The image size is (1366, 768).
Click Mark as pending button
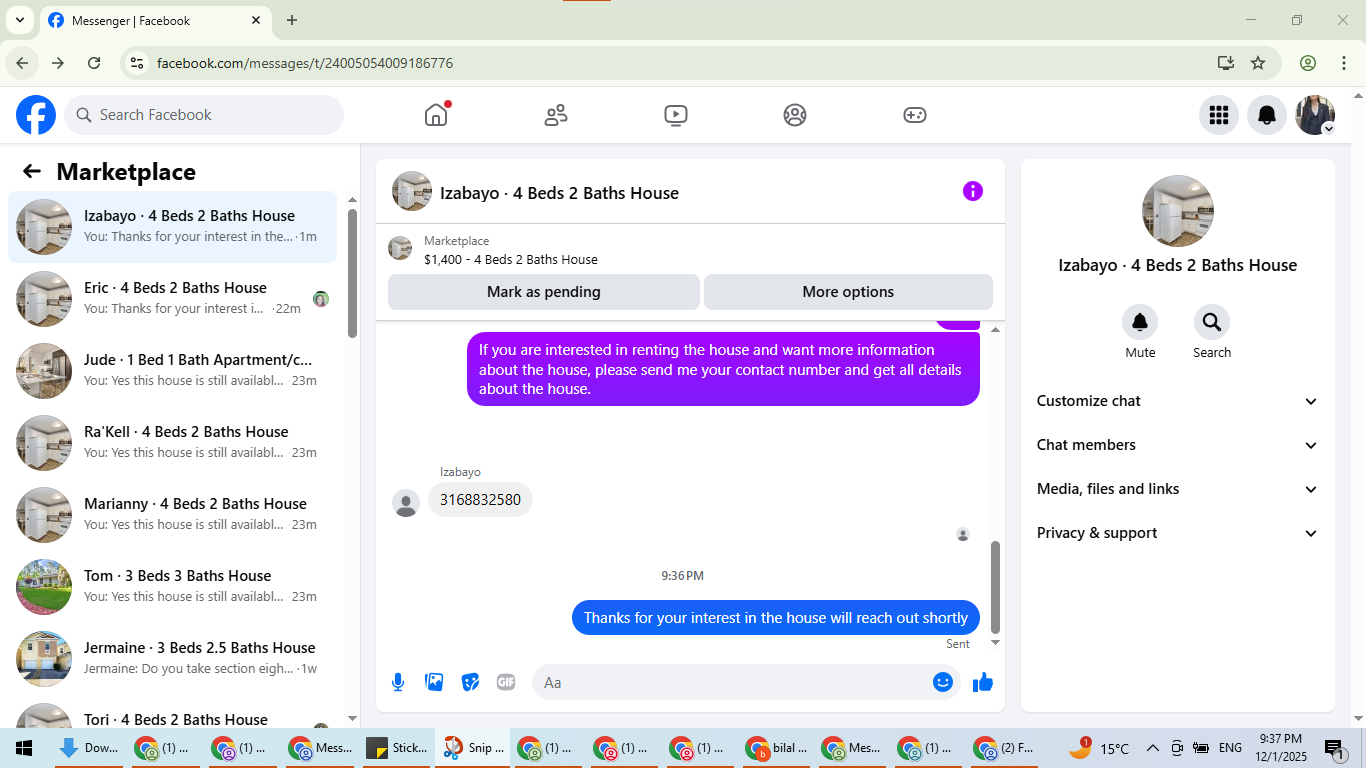tap(544, 292)
